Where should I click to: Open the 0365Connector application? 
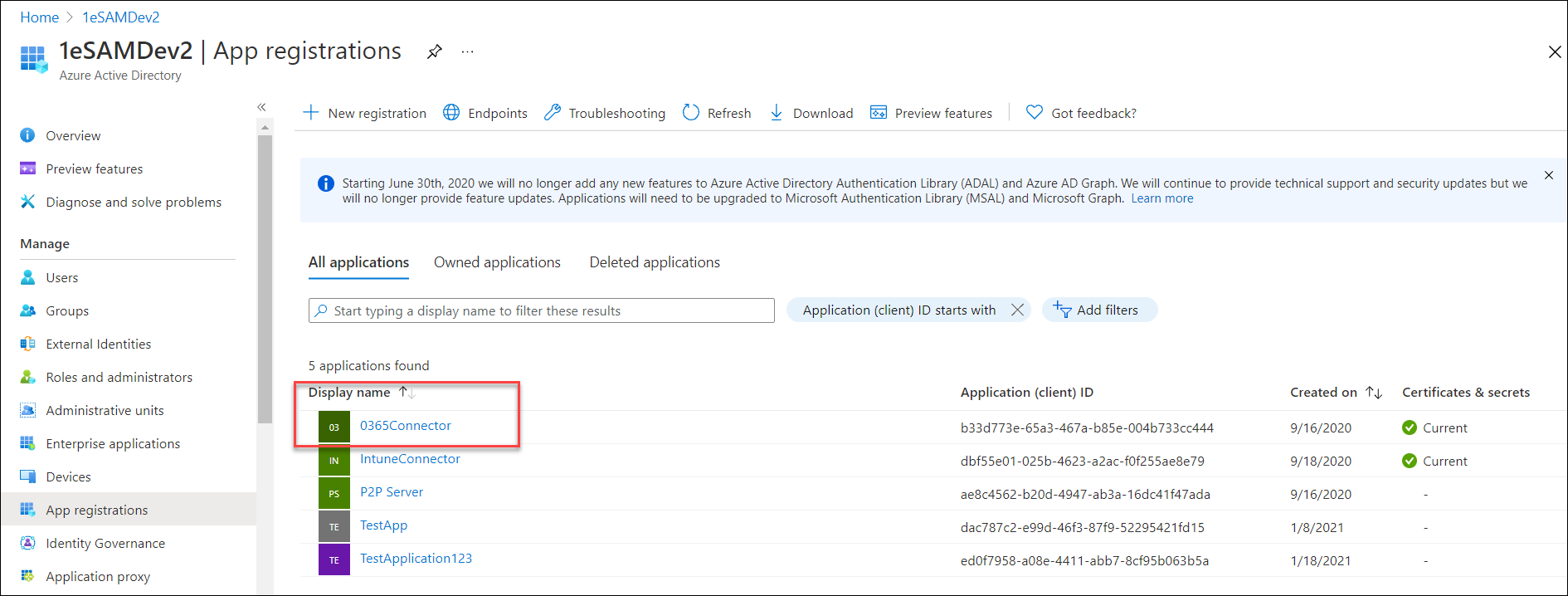(406, 426)
